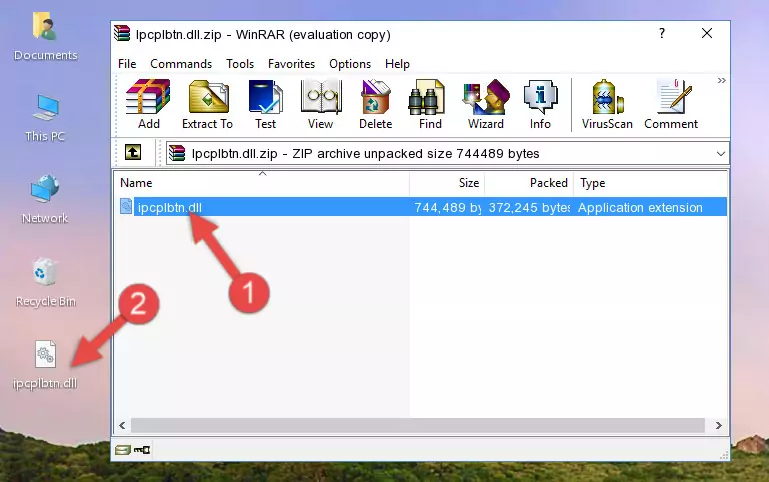Open the Help menu
Viewport: 769px width, 482px height.
pos(397,64)
